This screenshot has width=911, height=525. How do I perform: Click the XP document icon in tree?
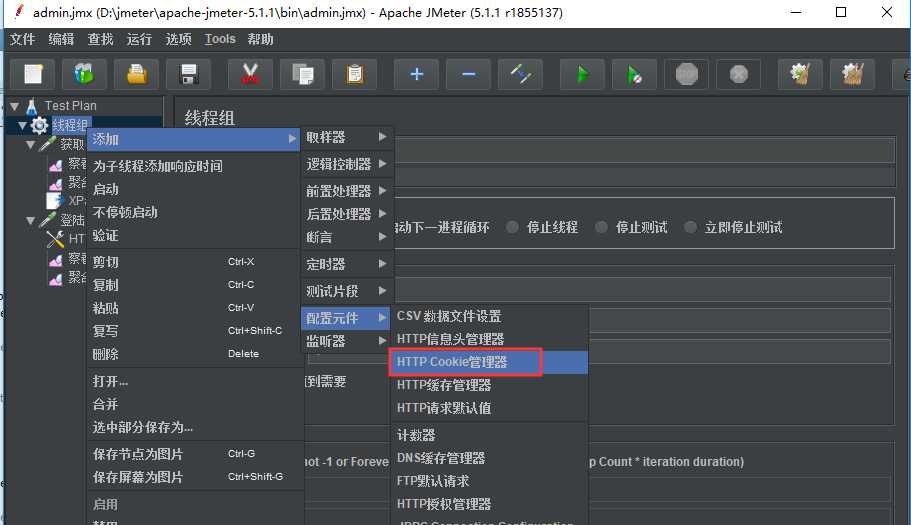(x=55, y=200)
